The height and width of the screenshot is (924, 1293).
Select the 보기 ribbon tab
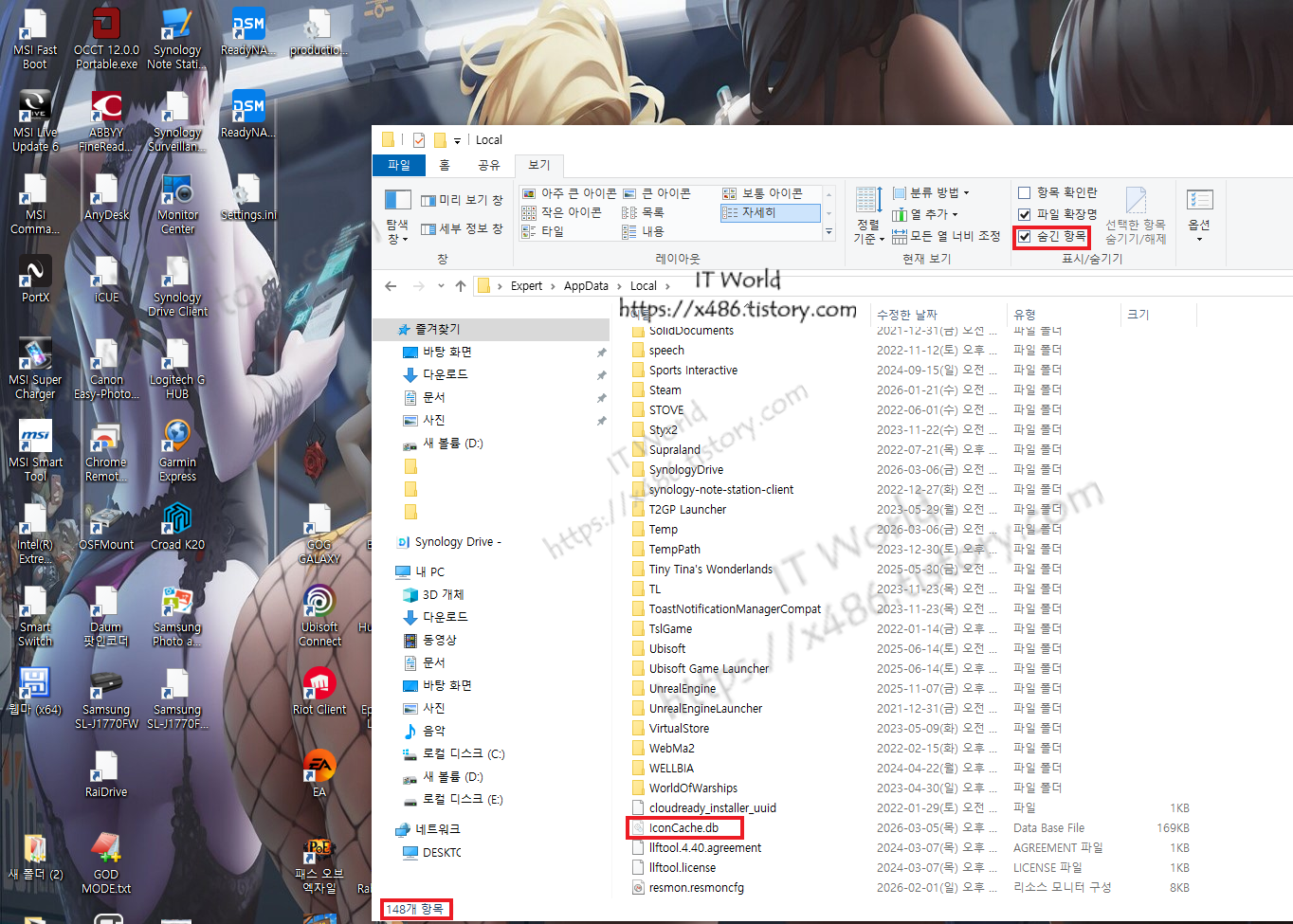coord(539,165)
